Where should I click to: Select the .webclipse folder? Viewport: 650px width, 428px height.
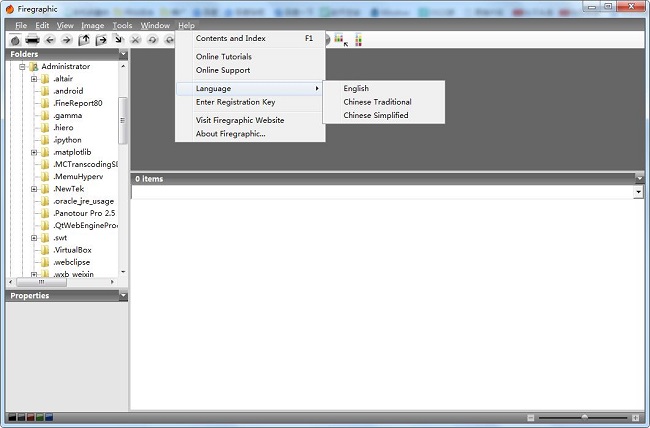pos(72,262)
